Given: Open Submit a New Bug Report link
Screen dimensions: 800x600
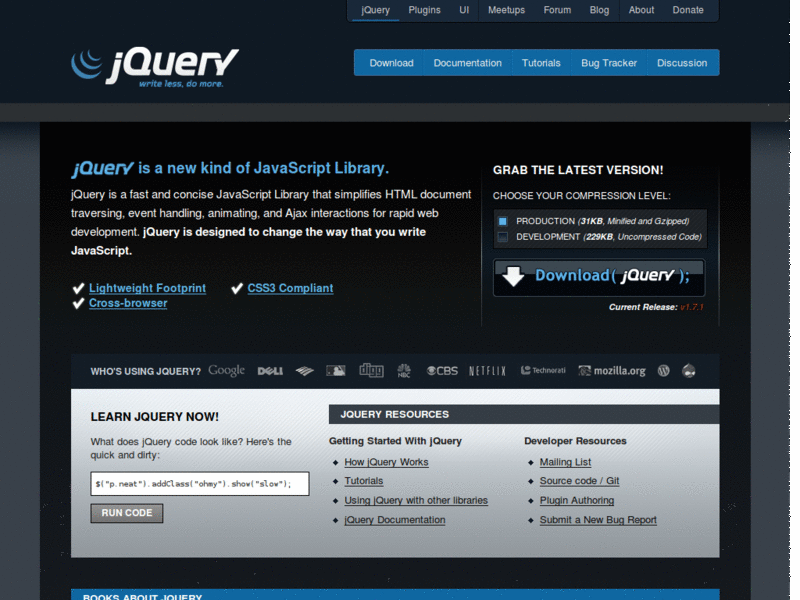Looking at the screenshot, I should tap(598, 519).
